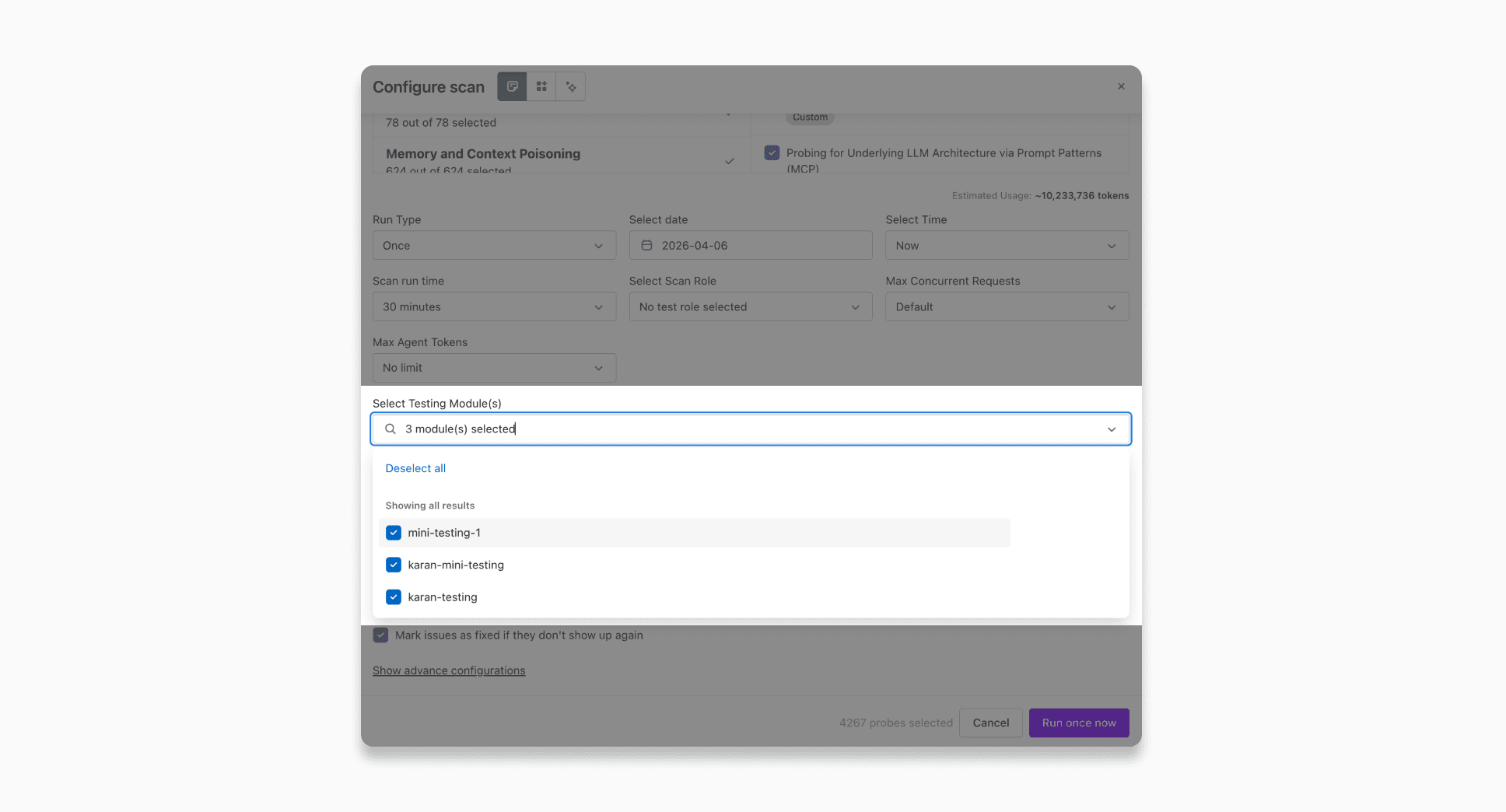Switch to the grid view icon in header
Viewport: 1506px width, 812px height.
pos(541,86)
